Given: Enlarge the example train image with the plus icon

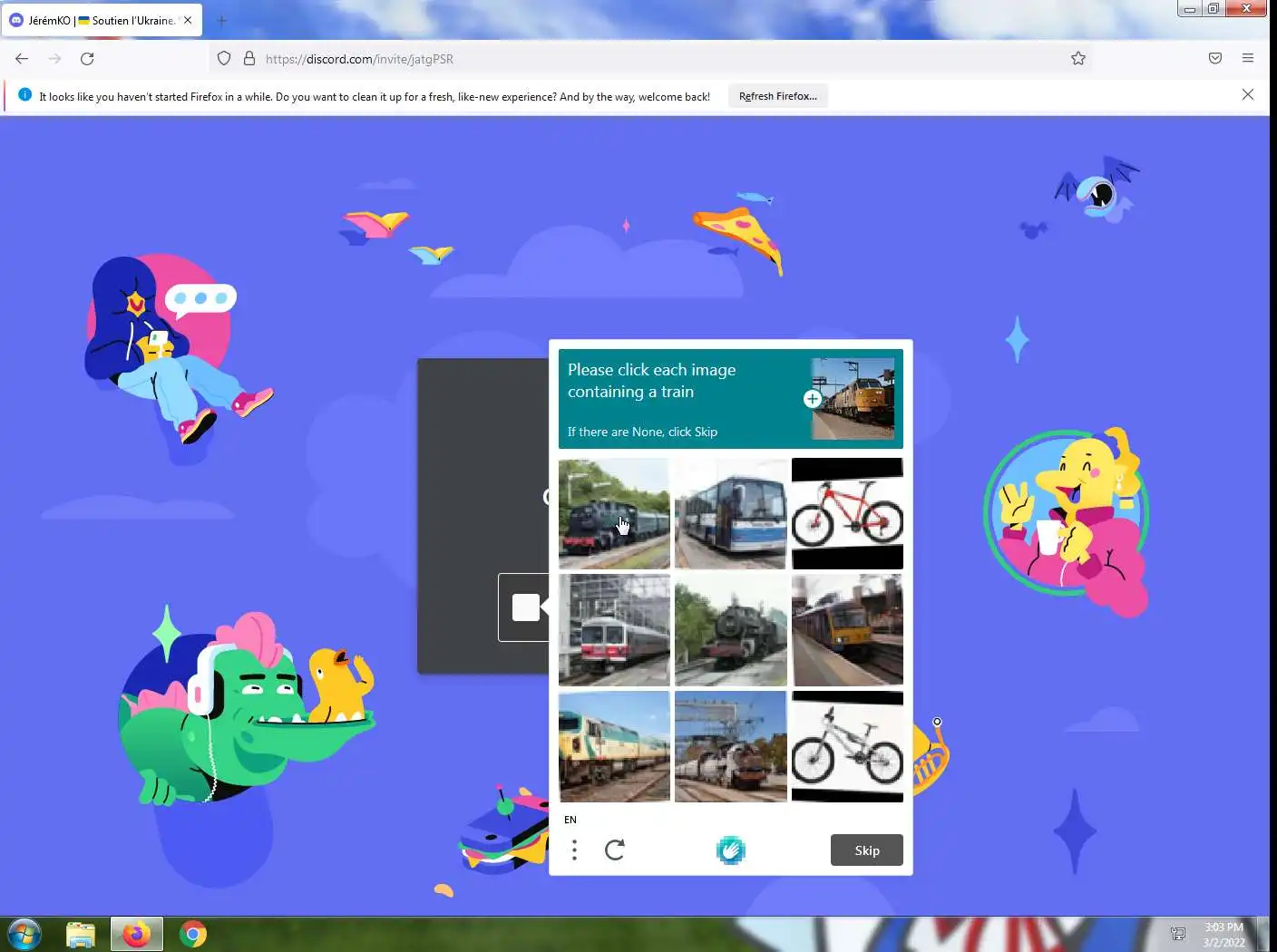Looking at the screenshot, I should pos(813,399).
